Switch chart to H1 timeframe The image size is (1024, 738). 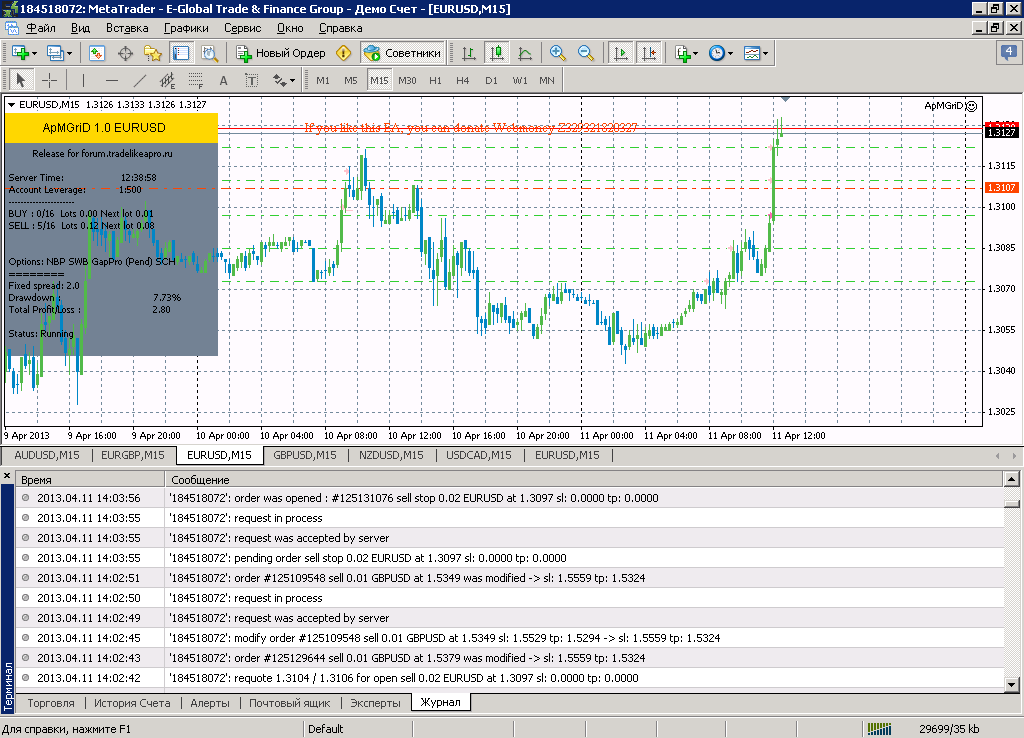tap(436, 80)
